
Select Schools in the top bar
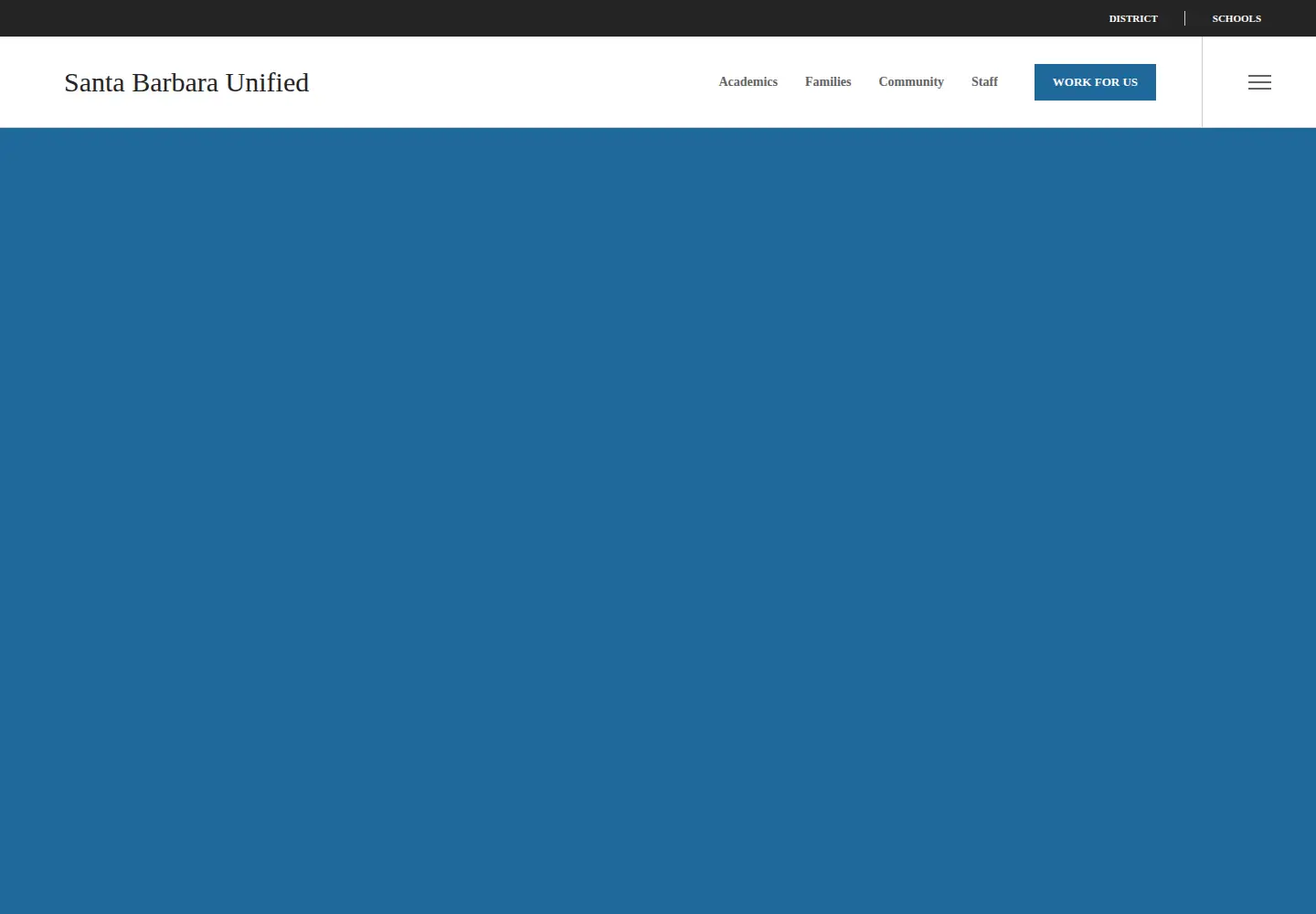(1236, 18)
